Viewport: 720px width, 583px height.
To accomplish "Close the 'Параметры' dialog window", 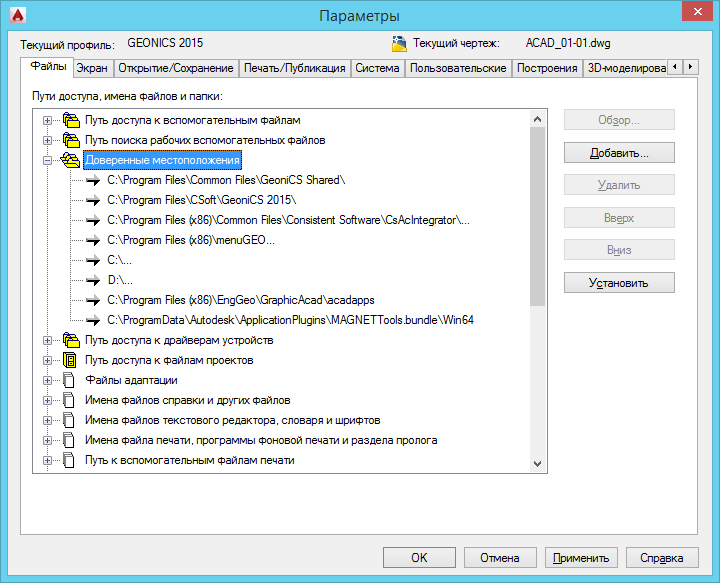I will (698, 11).
